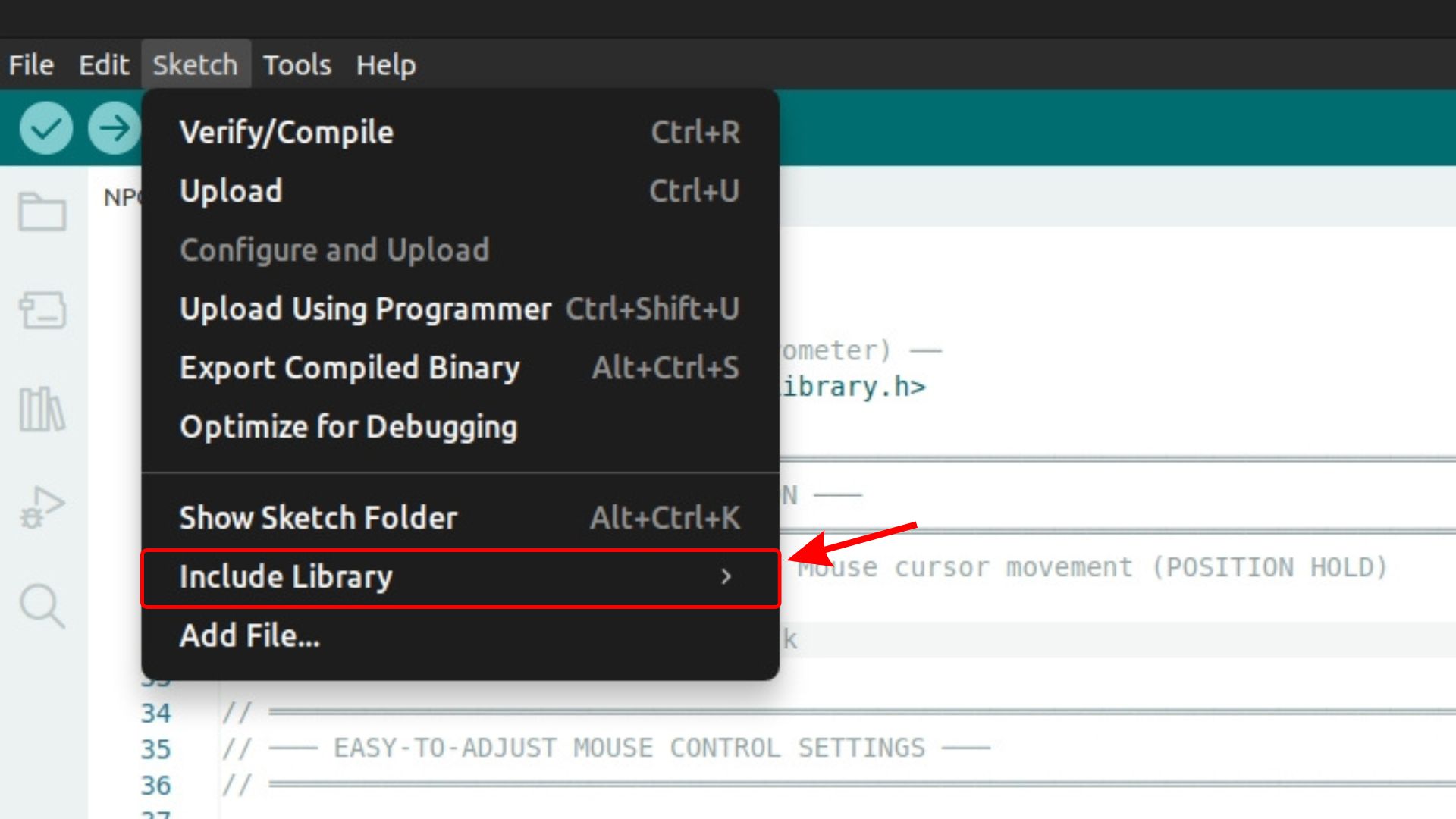Choose Verify/Compile from the Sketch menu

pos(460,133)
